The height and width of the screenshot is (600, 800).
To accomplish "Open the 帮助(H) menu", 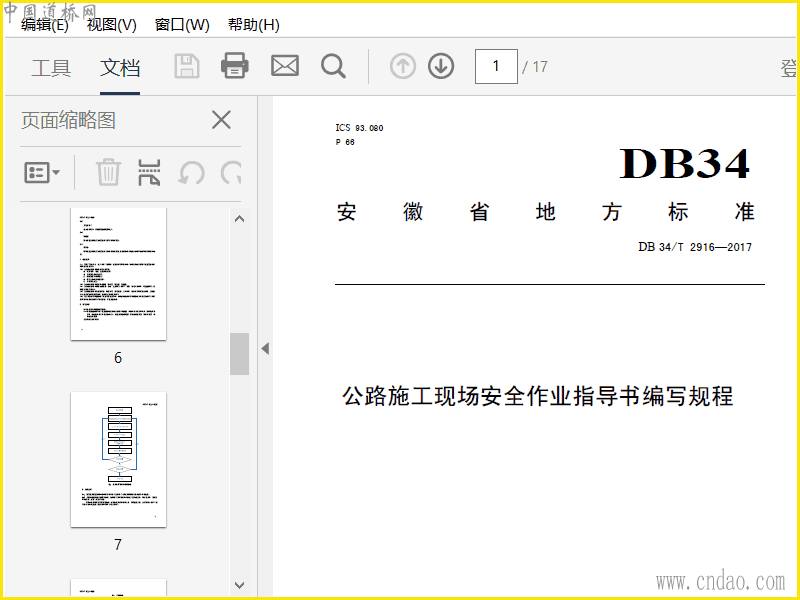I will click(x=254, y=24).
